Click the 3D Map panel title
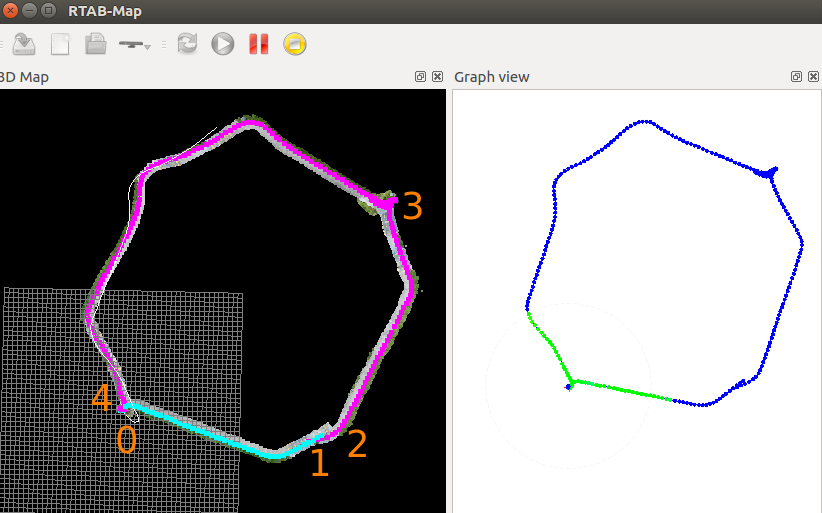The image size is (822, 513). 24,77
